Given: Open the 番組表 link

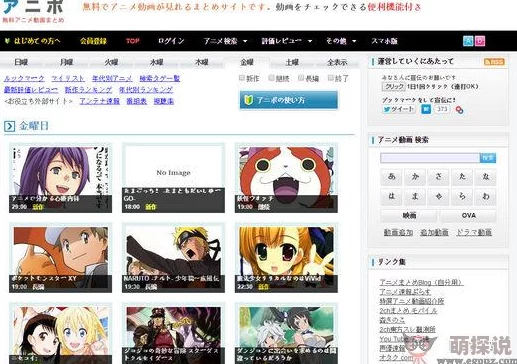Looking at the screenshot, I should point(137,101).
